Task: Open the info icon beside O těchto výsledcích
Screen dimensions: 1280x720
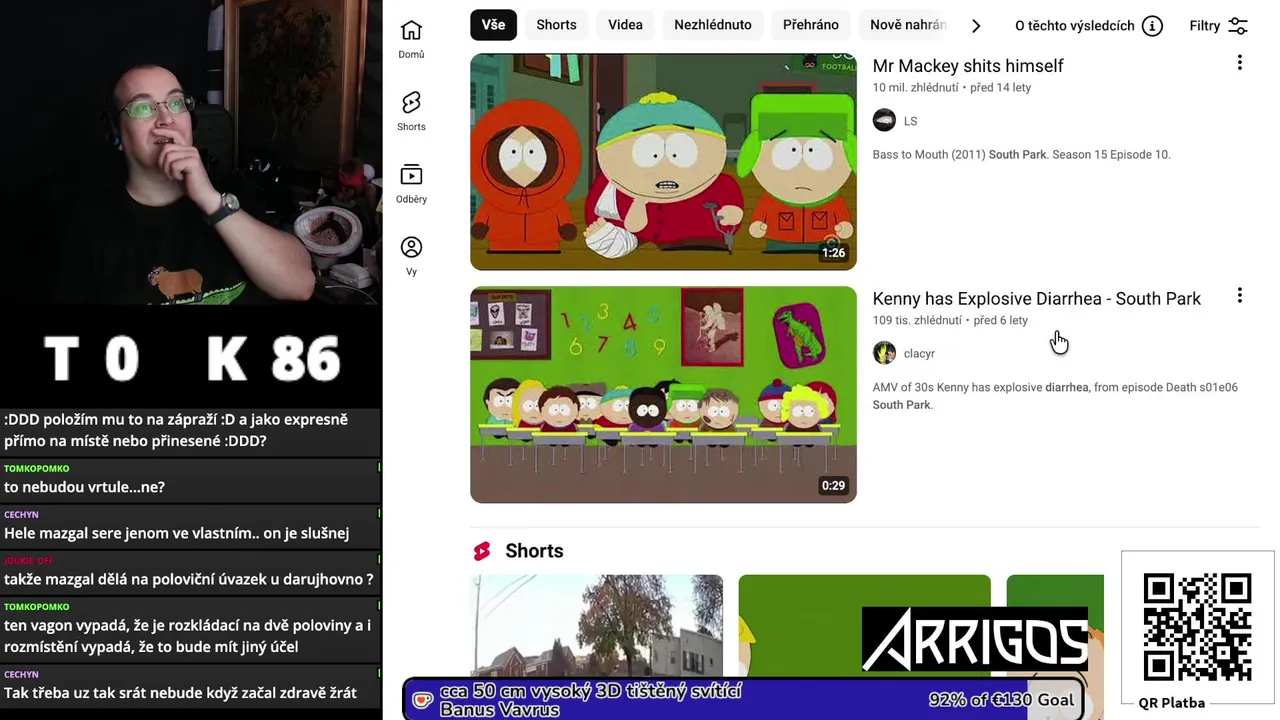Action: [1152, 26]
